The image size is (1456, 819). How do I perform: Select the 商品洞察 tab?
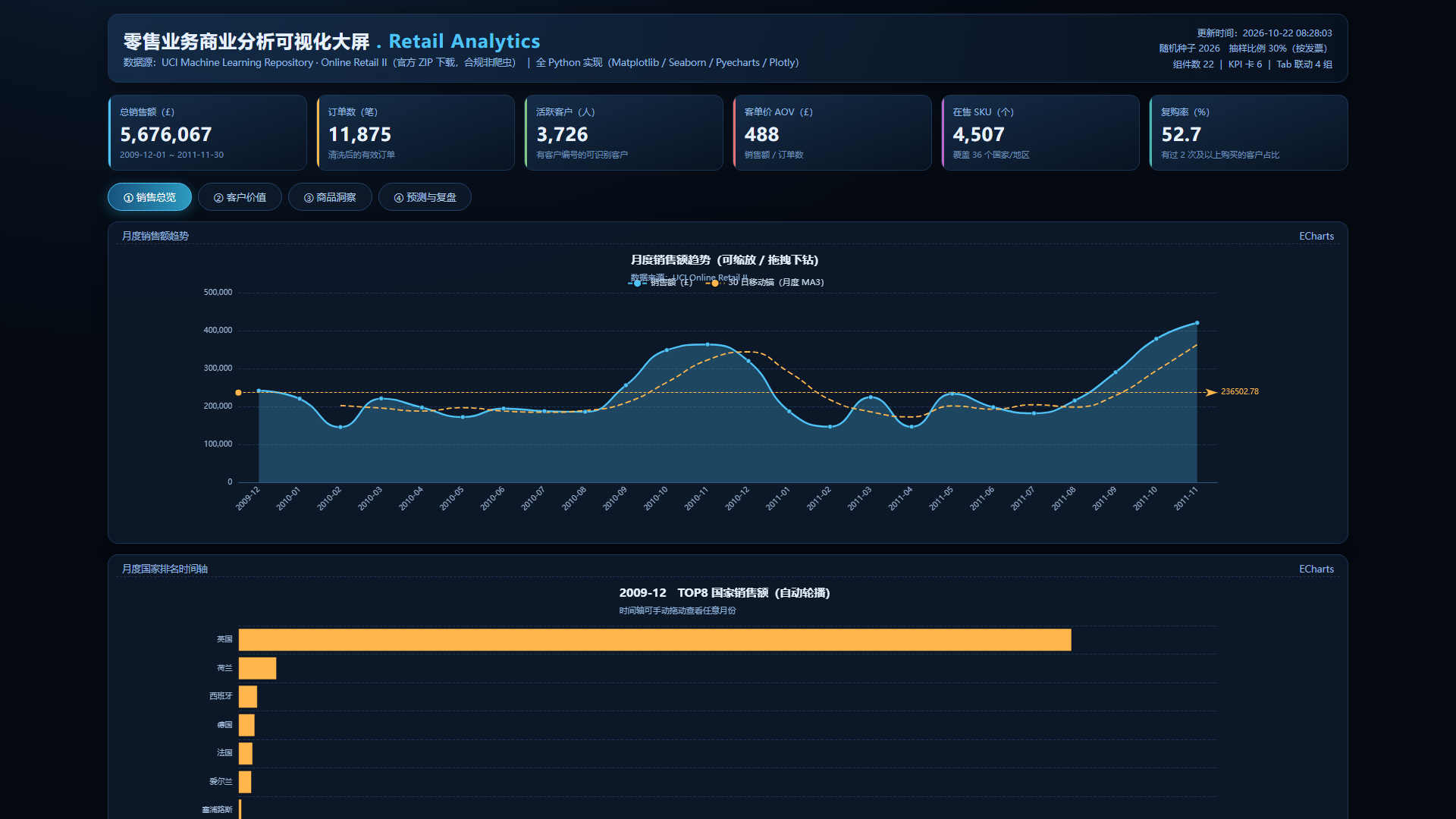330,197
